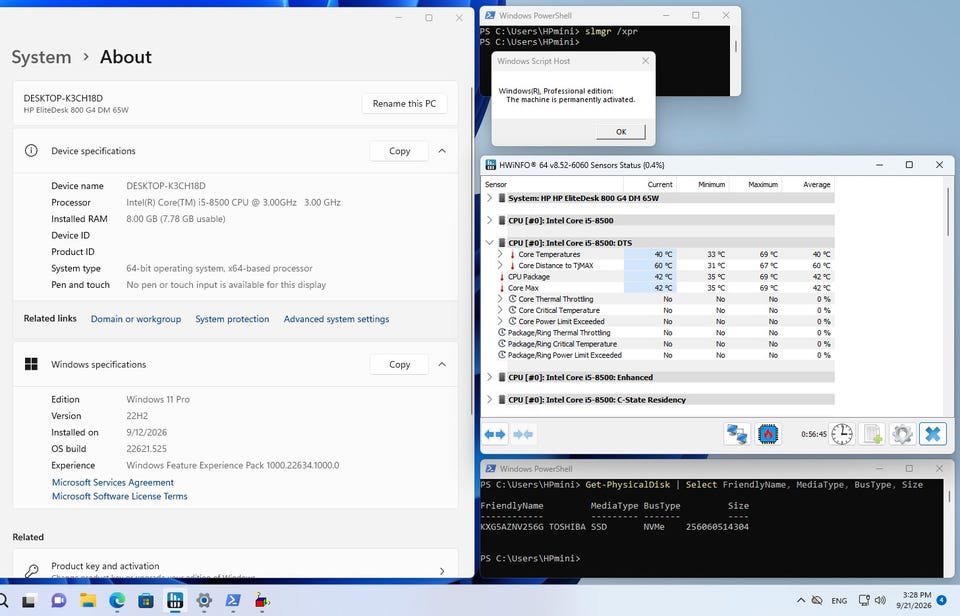The height and width of the screenshot is (616, 960).
Task: Expand the Core Power Limit Exceeded row
Action: pos(500,321)
